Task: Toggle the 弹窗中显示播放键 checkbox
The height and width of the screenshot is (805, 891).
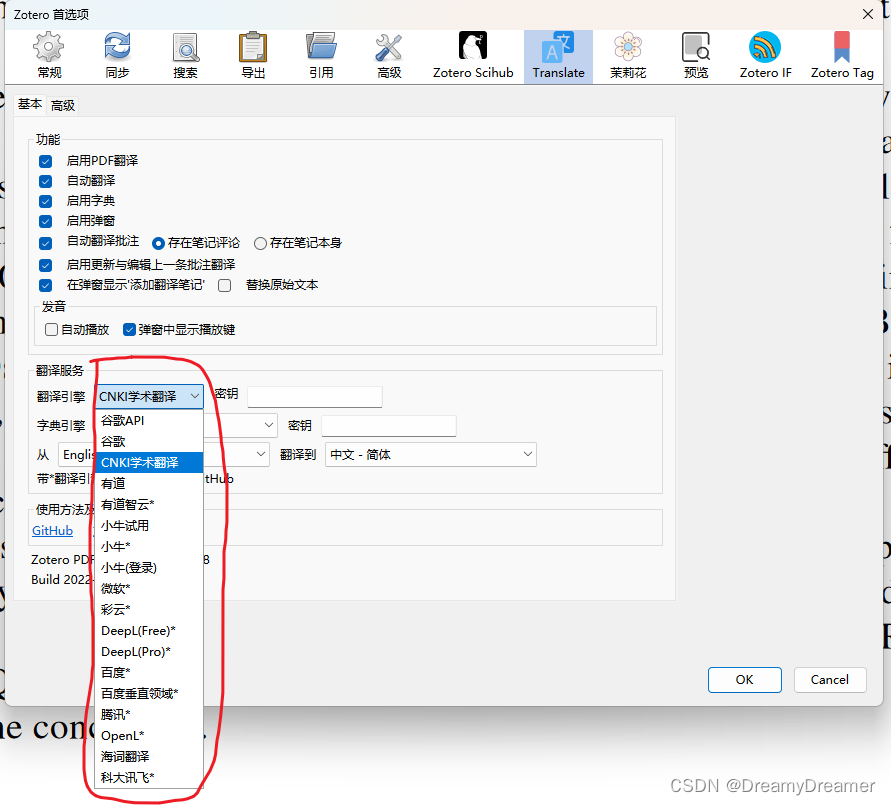Action: 130,329
